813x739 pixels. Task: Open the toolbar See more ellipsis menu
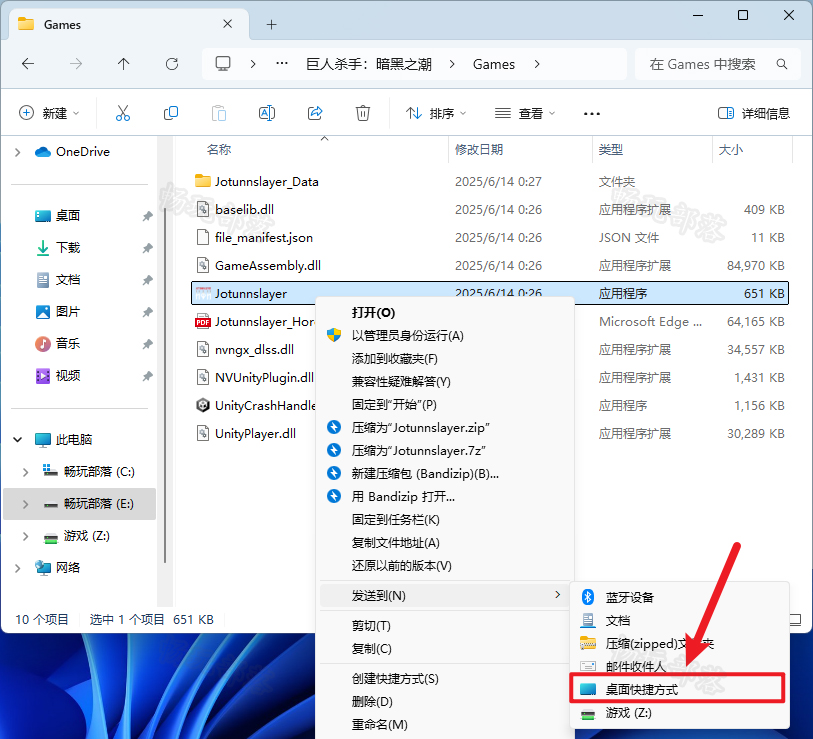pyautogui.click(x=592, y=114)
